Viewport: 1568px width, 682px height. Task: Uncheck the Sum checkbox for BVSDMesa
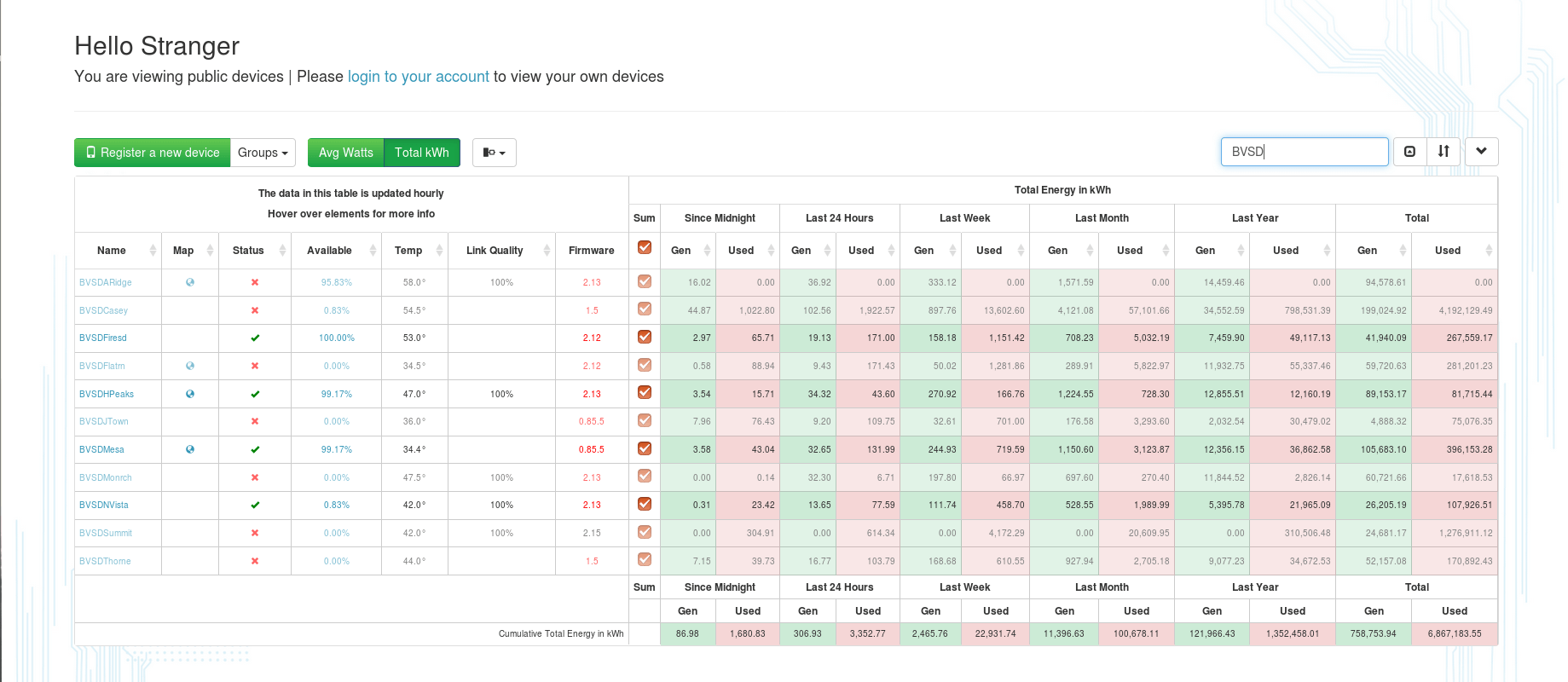[x=645, y=448]
